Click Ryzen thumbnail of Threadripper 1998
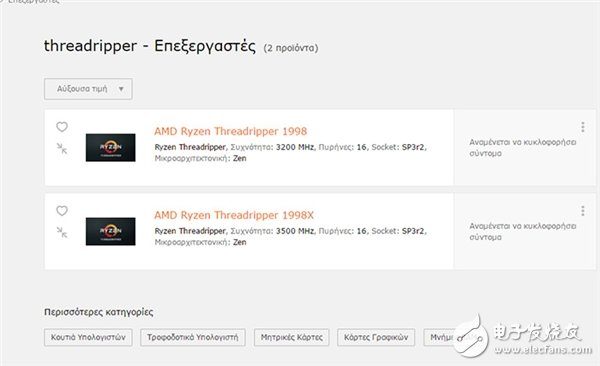The width and height of the screenshot is (600, 366). coord(111,147)
